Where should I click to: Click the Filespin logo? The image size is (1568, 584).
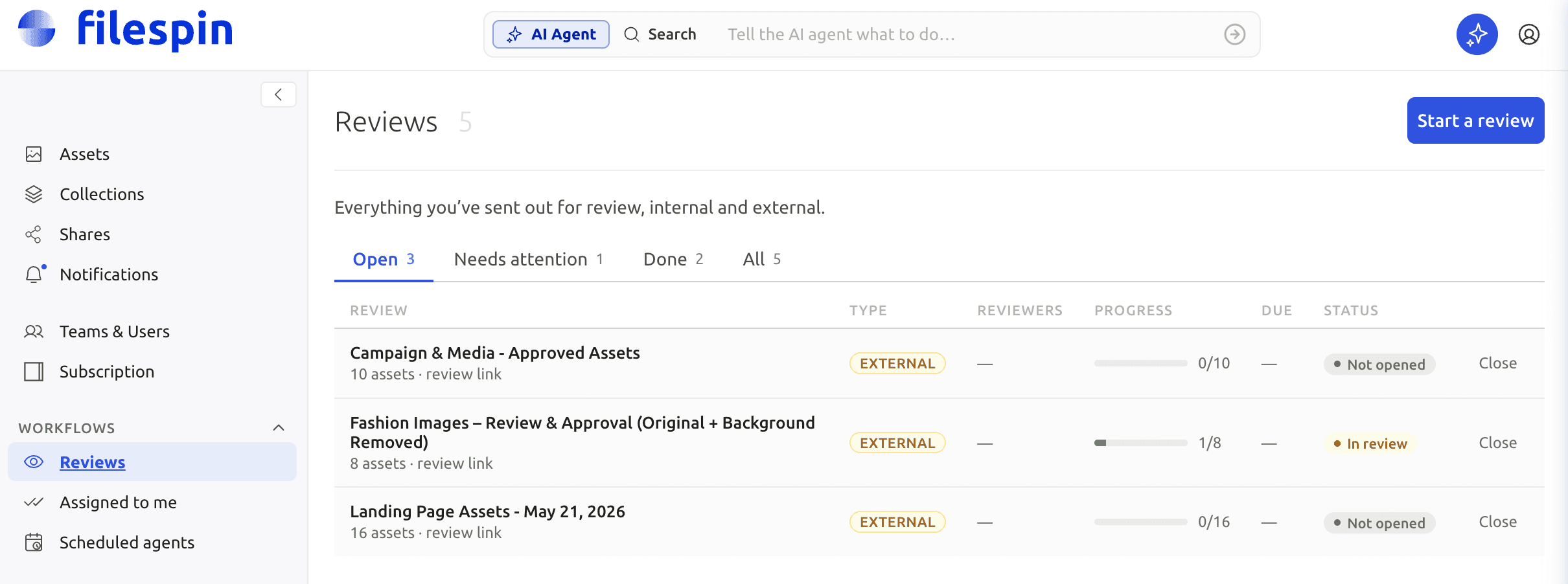point(125,30)
